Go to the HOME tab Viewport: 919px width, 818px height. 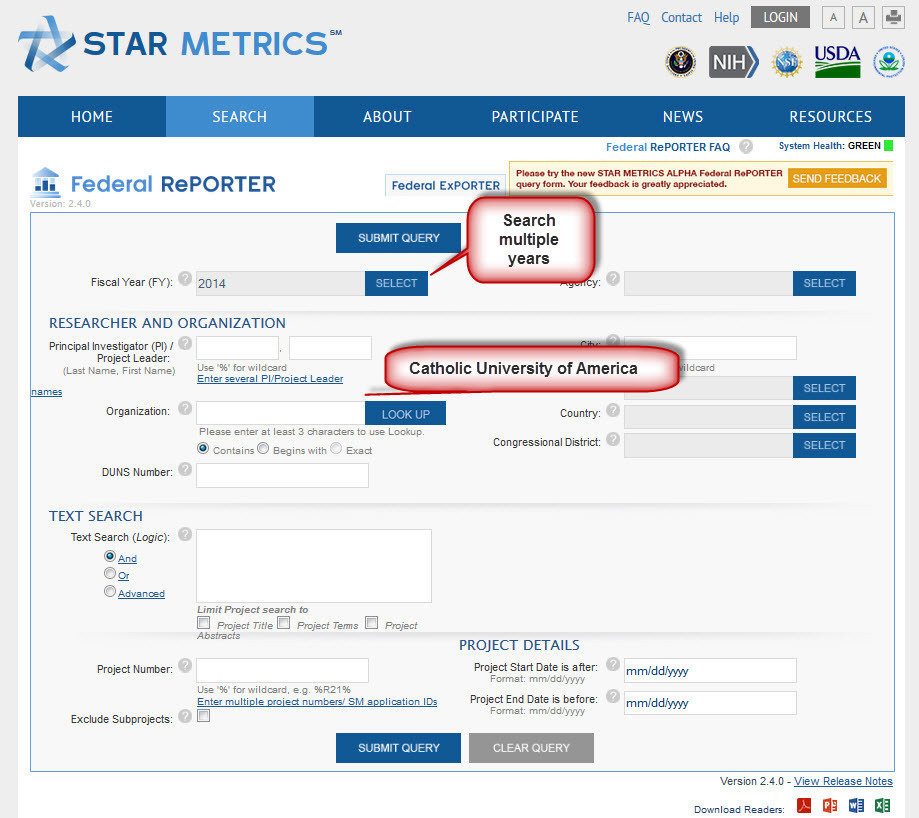92,117
